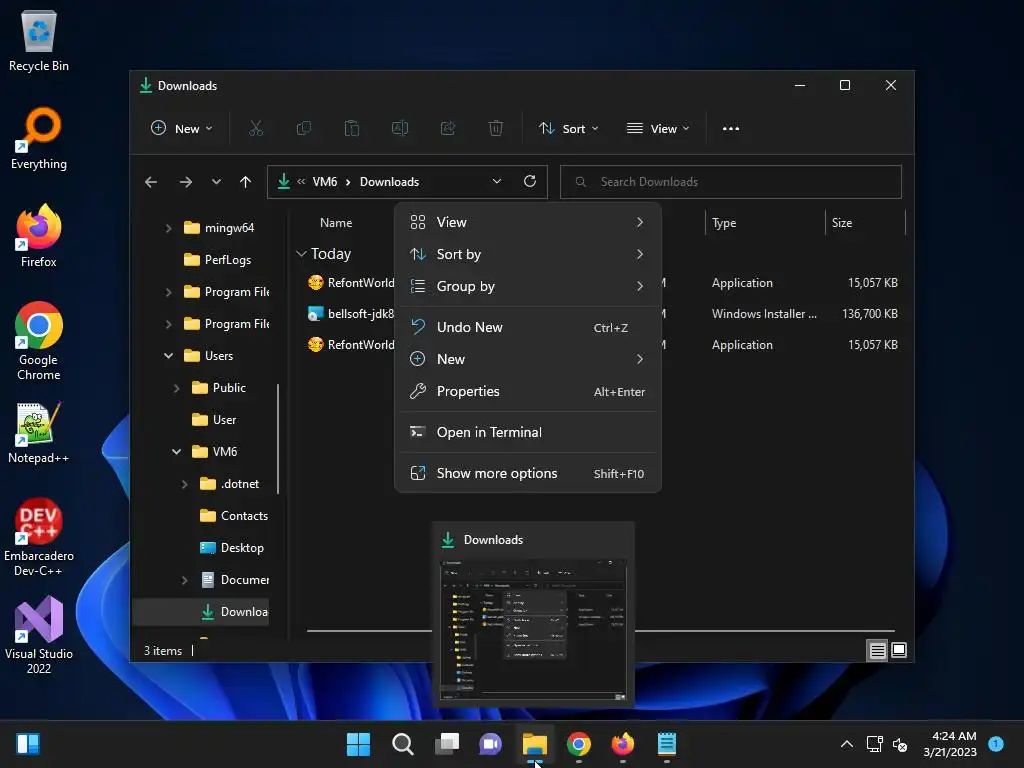The width and height of the screenshot is (1024, 768).
Task: Click Firefox icon on the taskbar
Action: 622,744
